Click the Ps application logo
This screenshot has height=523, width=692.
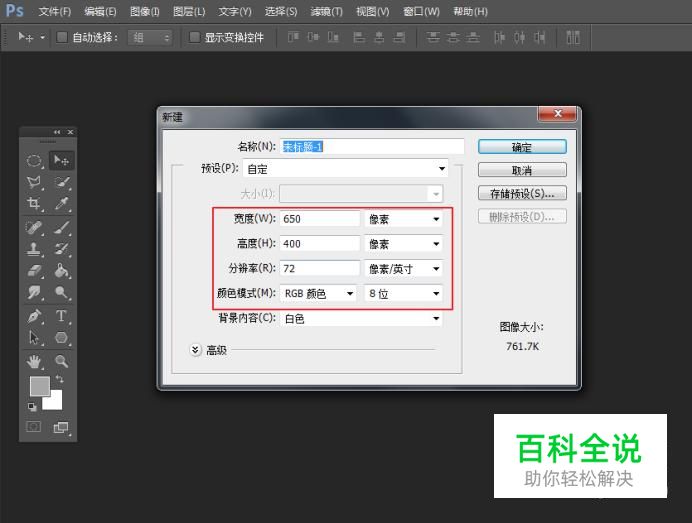pyautogui.click(x=15, y=10)
